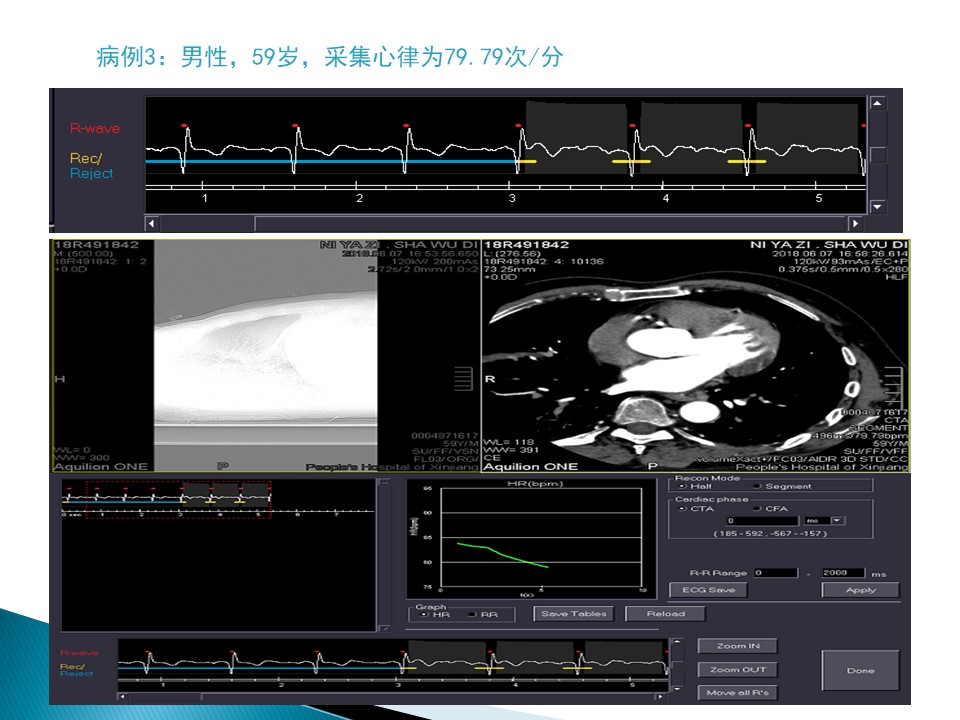The height and width of the screenshot is (720, 960).
Task: Click Save Tables
Action: [x=574, y=613]
